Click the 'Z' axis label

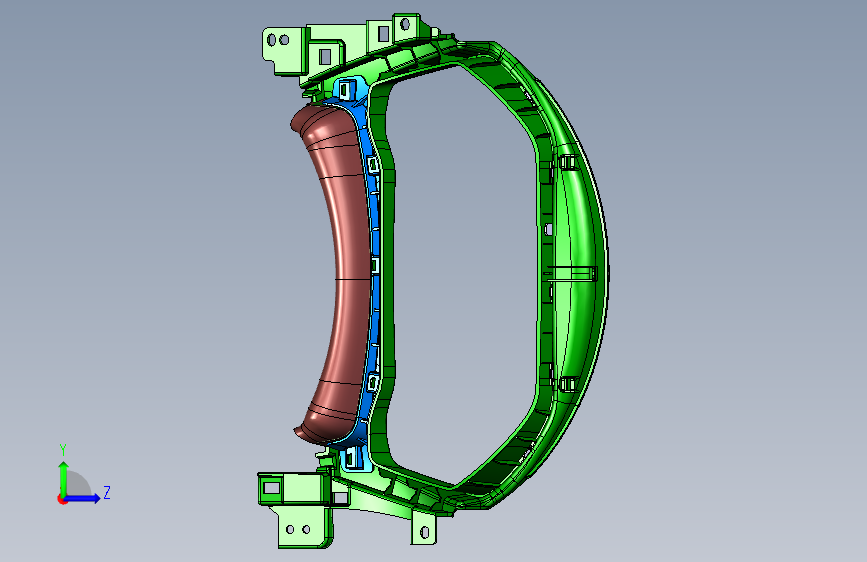[x=107, y=492]
